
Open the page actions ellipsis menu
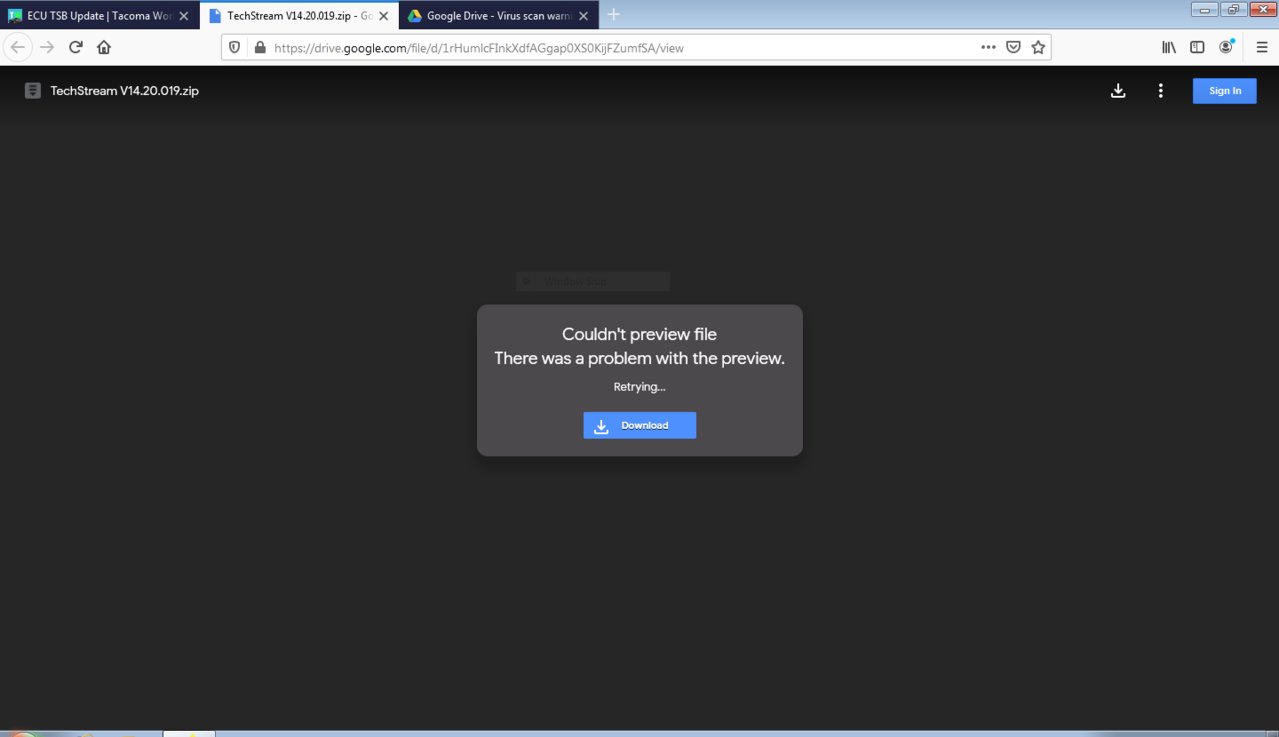[x=988, y=47]
